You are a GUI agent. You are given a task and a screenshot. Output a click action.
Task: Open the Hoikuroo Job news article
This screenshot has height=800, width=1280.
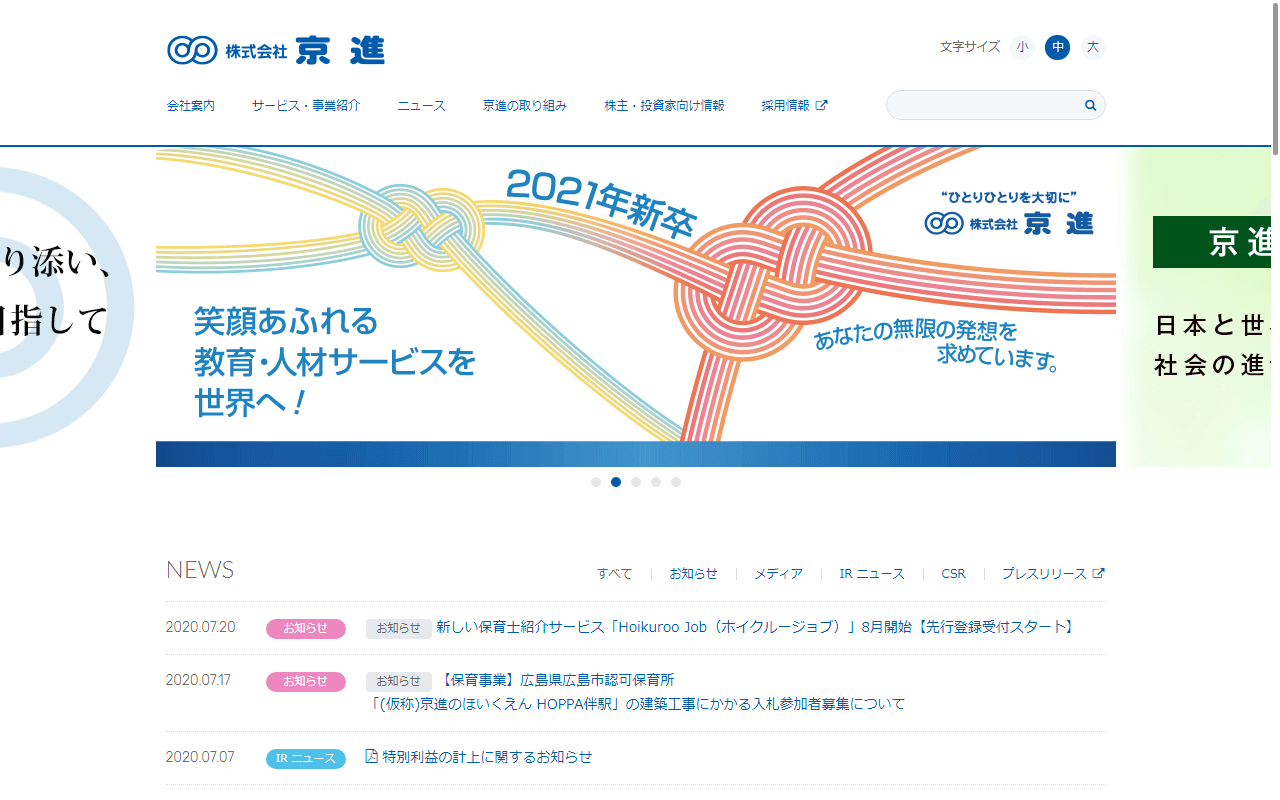pos(756,627)
